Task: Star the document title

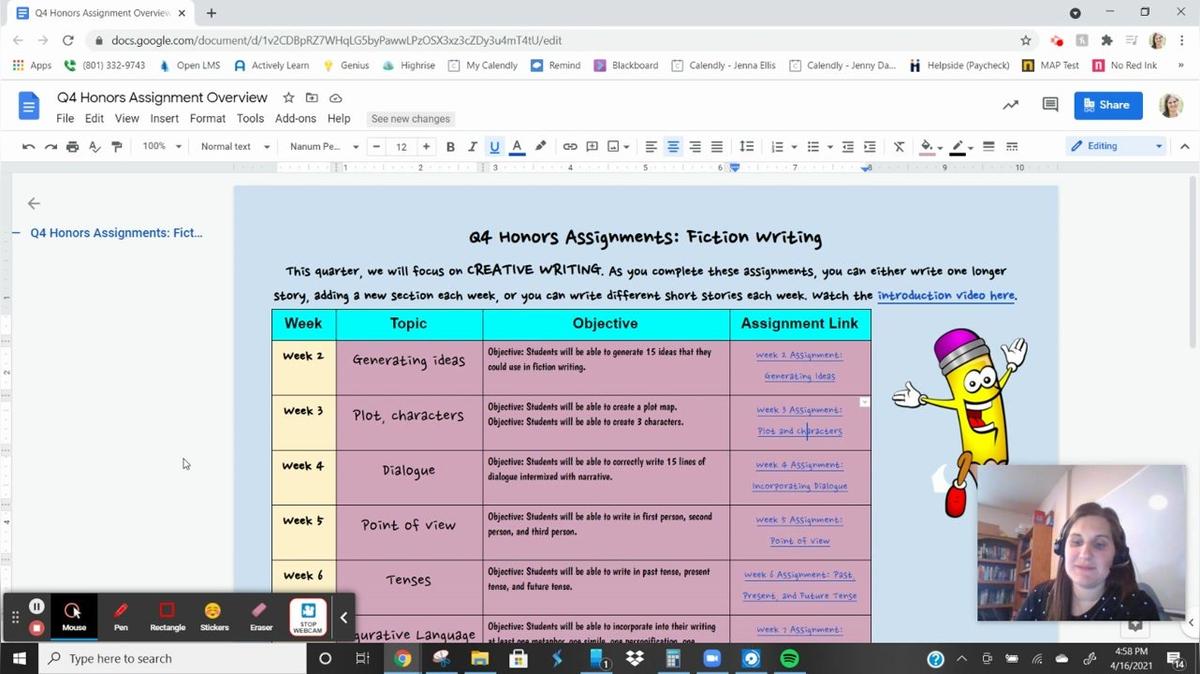Action: (x=289, y=98)
